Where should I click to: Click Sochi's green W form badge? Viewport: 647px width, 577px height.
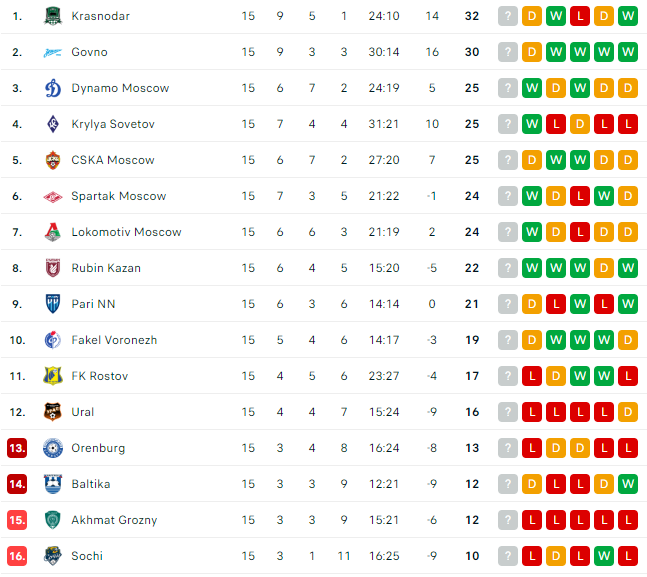pos(604,556)
